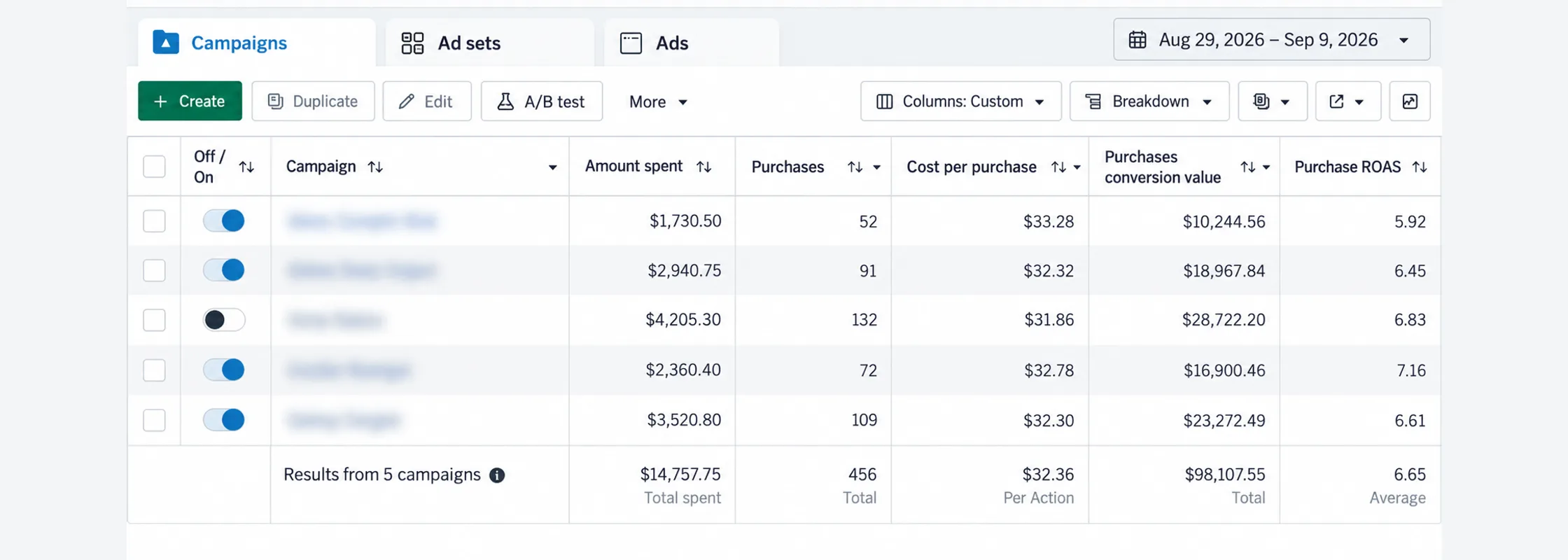Open the More actions dropdown
1568x560 pixels.
(x=658, y=101)
